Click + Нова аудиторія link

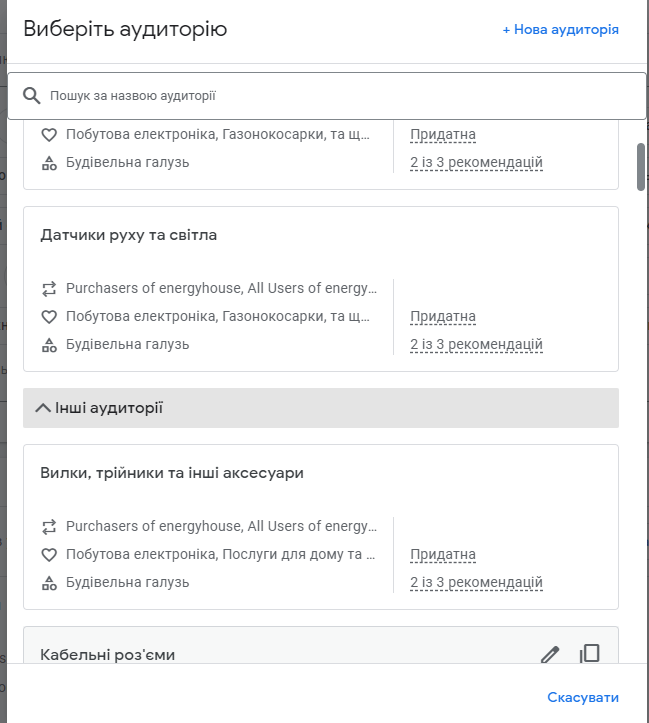pyautogui.click(x=560, y=30)
